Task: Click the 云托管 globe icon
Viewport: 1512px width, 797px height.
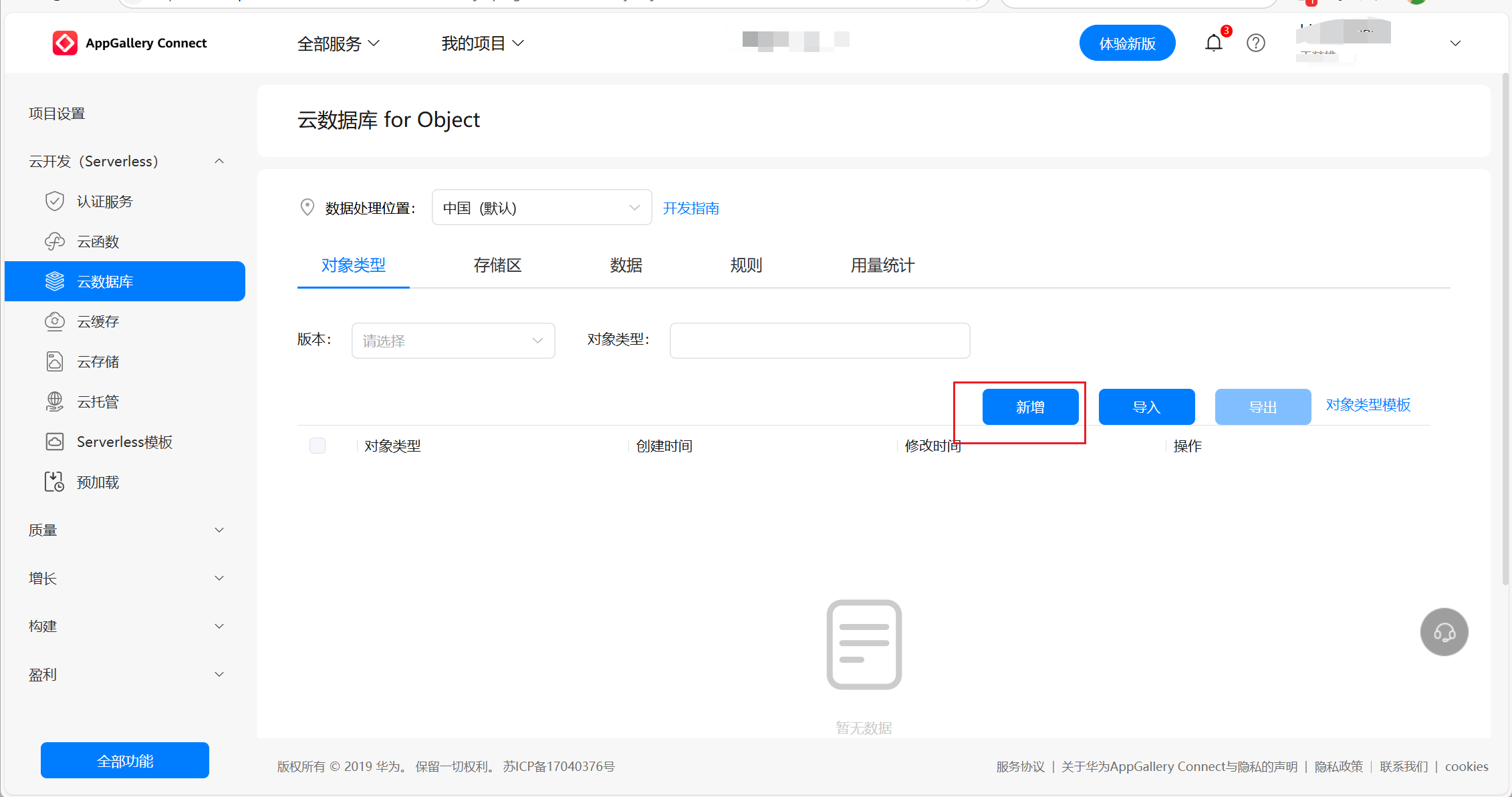Action: tap(55, 402)
